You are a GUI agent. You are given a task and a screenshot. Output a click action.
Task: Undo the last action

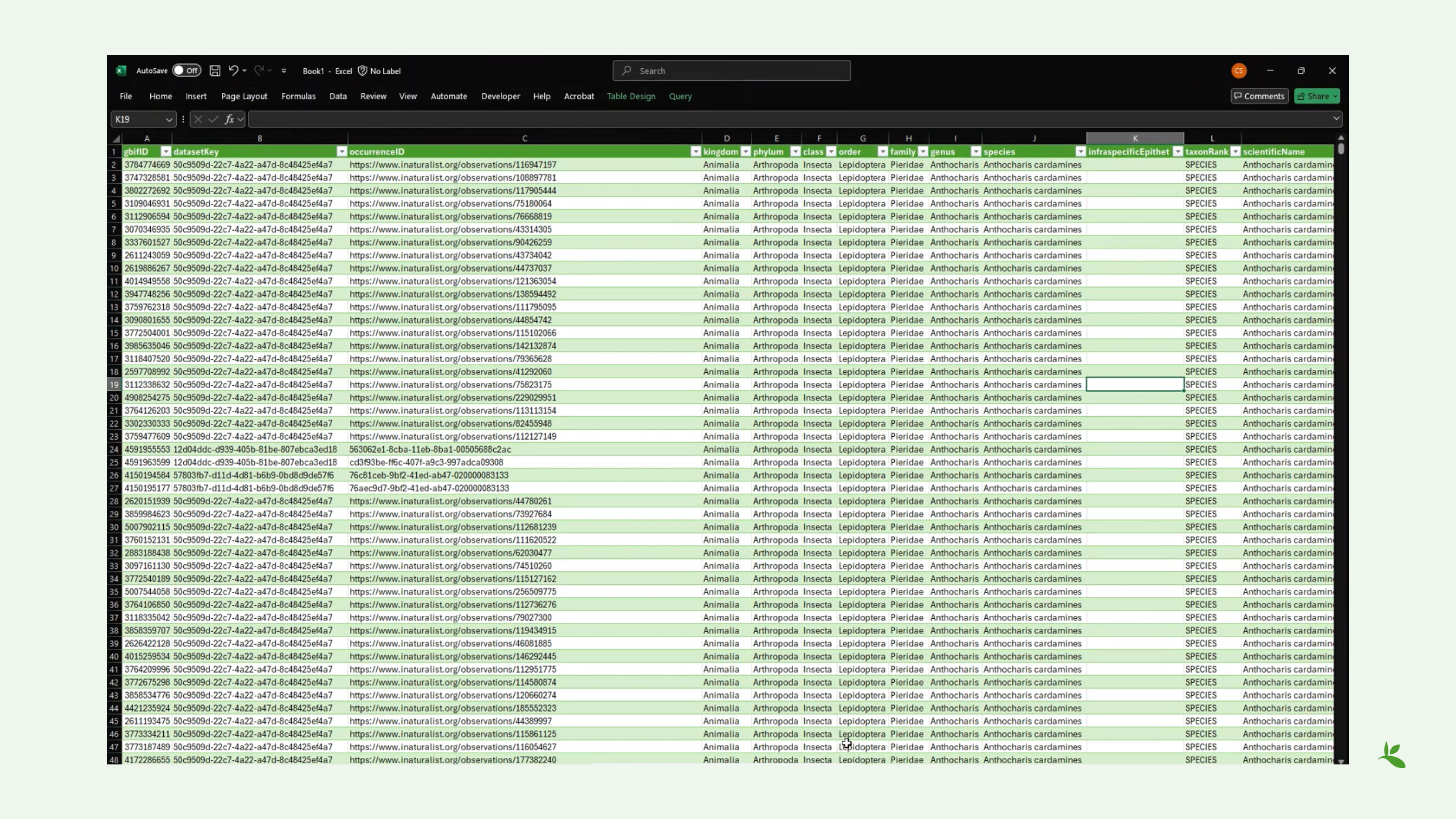pos(234,70)
